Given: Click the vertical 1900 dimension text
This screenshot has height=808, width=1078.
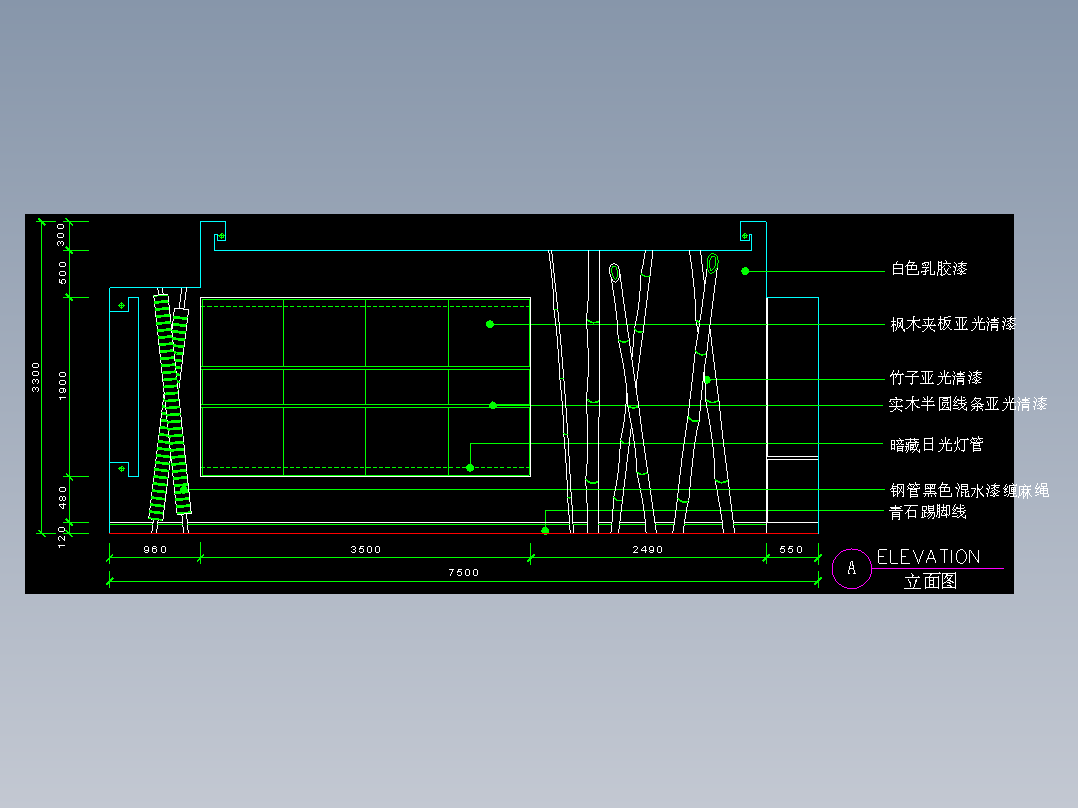Looking at the screenshot, I should (x=63, y=386).
